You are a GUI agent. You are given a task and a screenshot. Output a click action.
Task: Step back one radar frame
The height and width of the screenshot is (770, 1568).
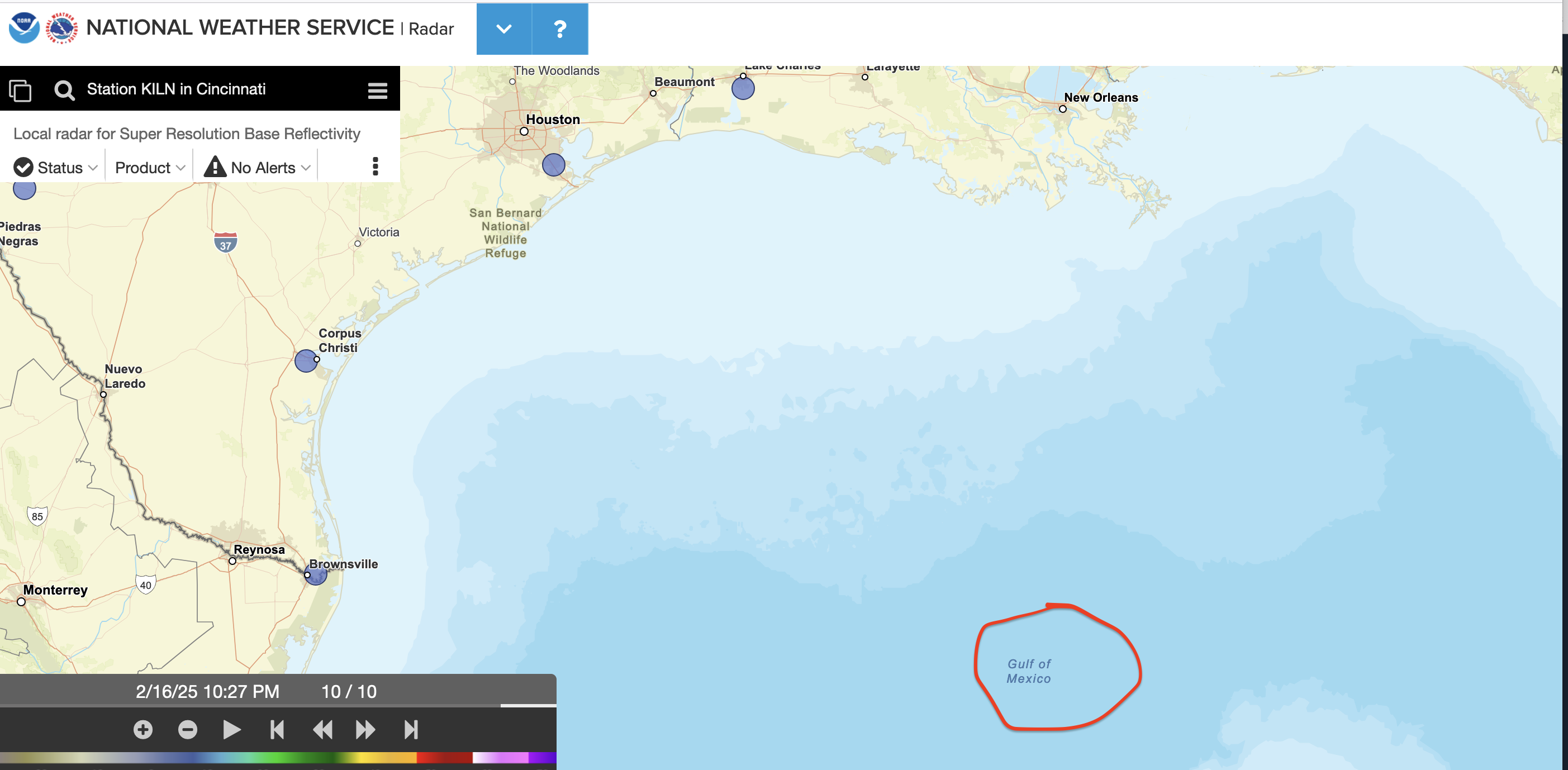point(322,729)
